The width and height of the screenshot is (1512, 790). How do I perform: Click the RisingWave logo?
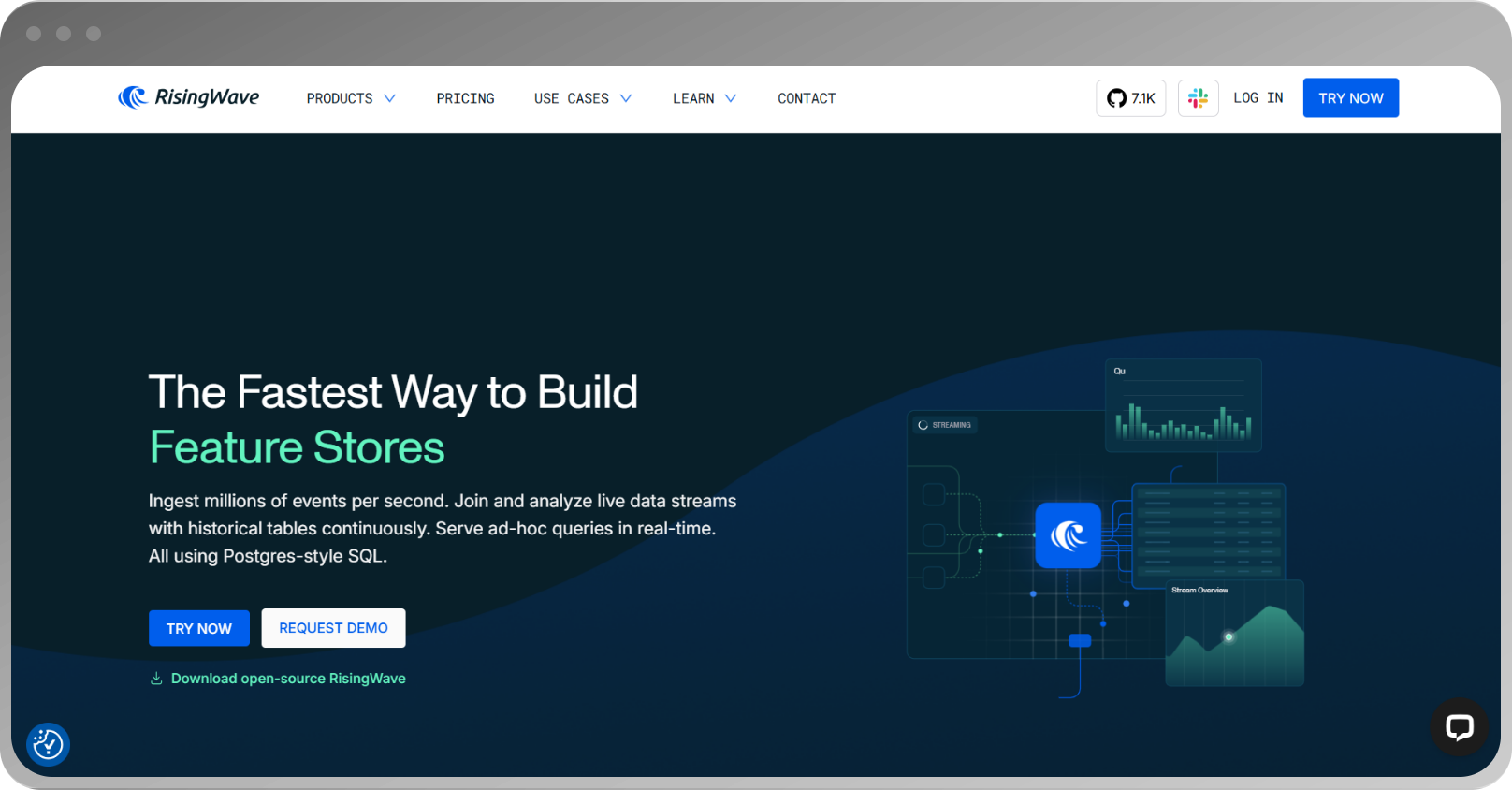pos(188,97)
